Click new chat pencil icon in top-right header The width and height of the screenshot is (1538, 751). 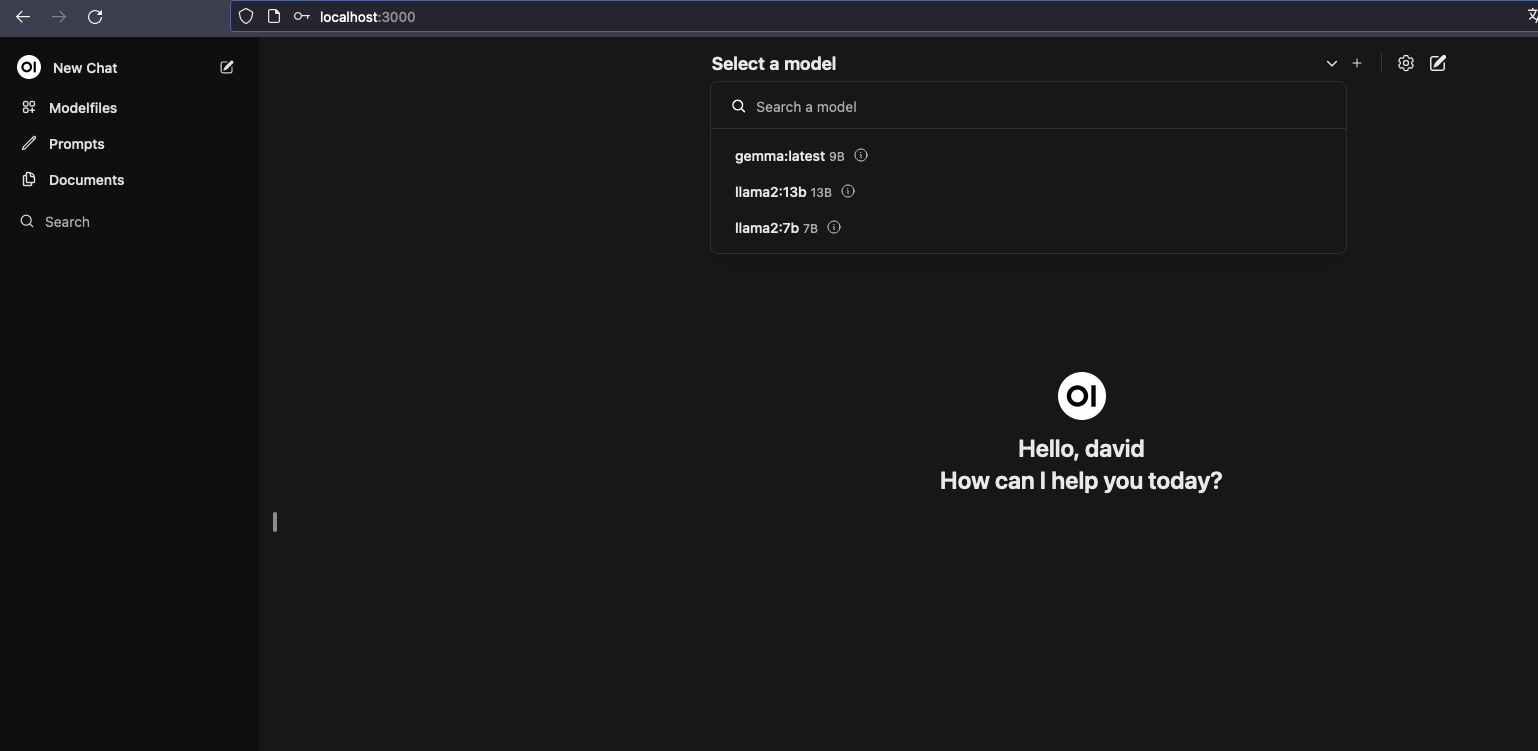point(1437,63)
